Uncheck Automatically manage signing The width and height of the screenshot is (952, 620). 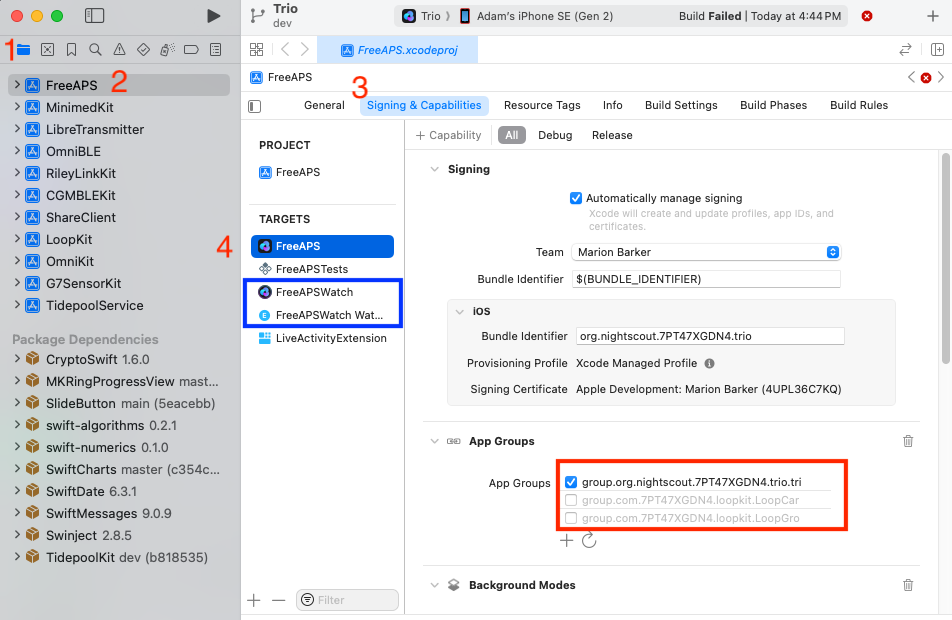(576, 198)
